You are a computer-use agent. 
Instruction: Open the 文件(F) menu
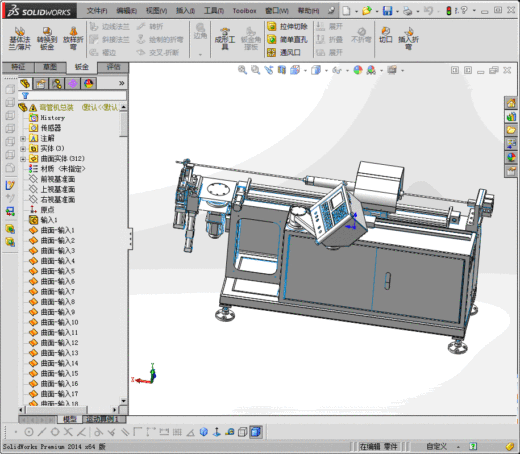[97, 11]
